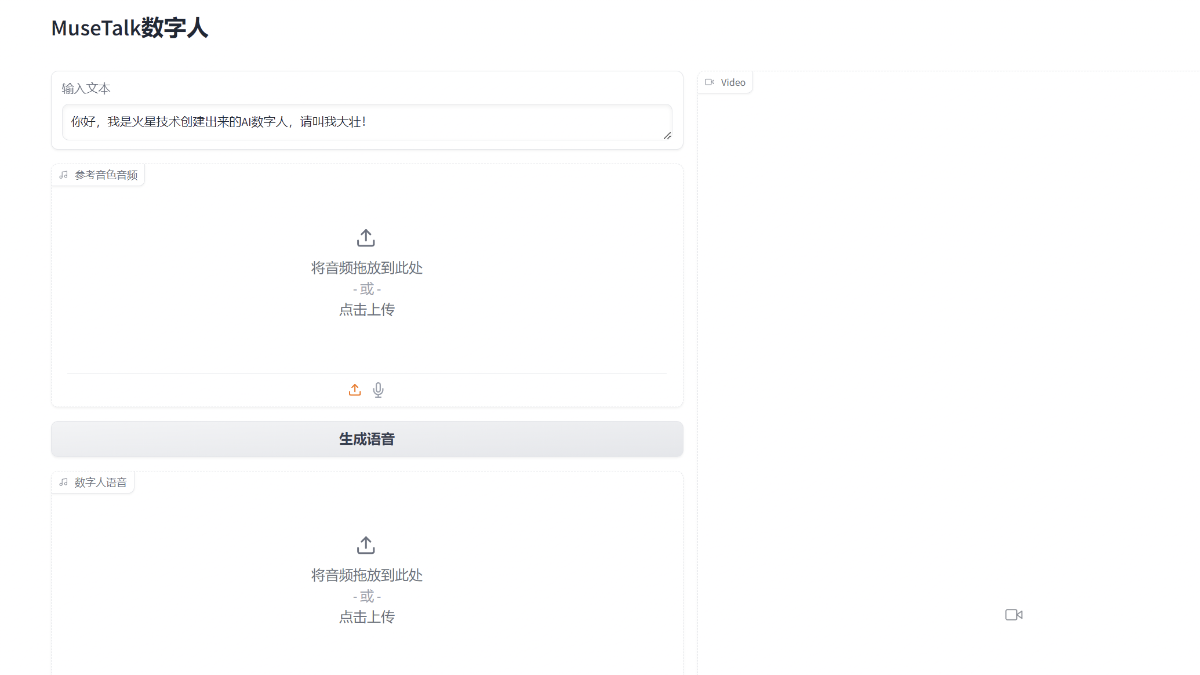Click 点击上传 in 数字人语音 area

[x=367, y=617]
